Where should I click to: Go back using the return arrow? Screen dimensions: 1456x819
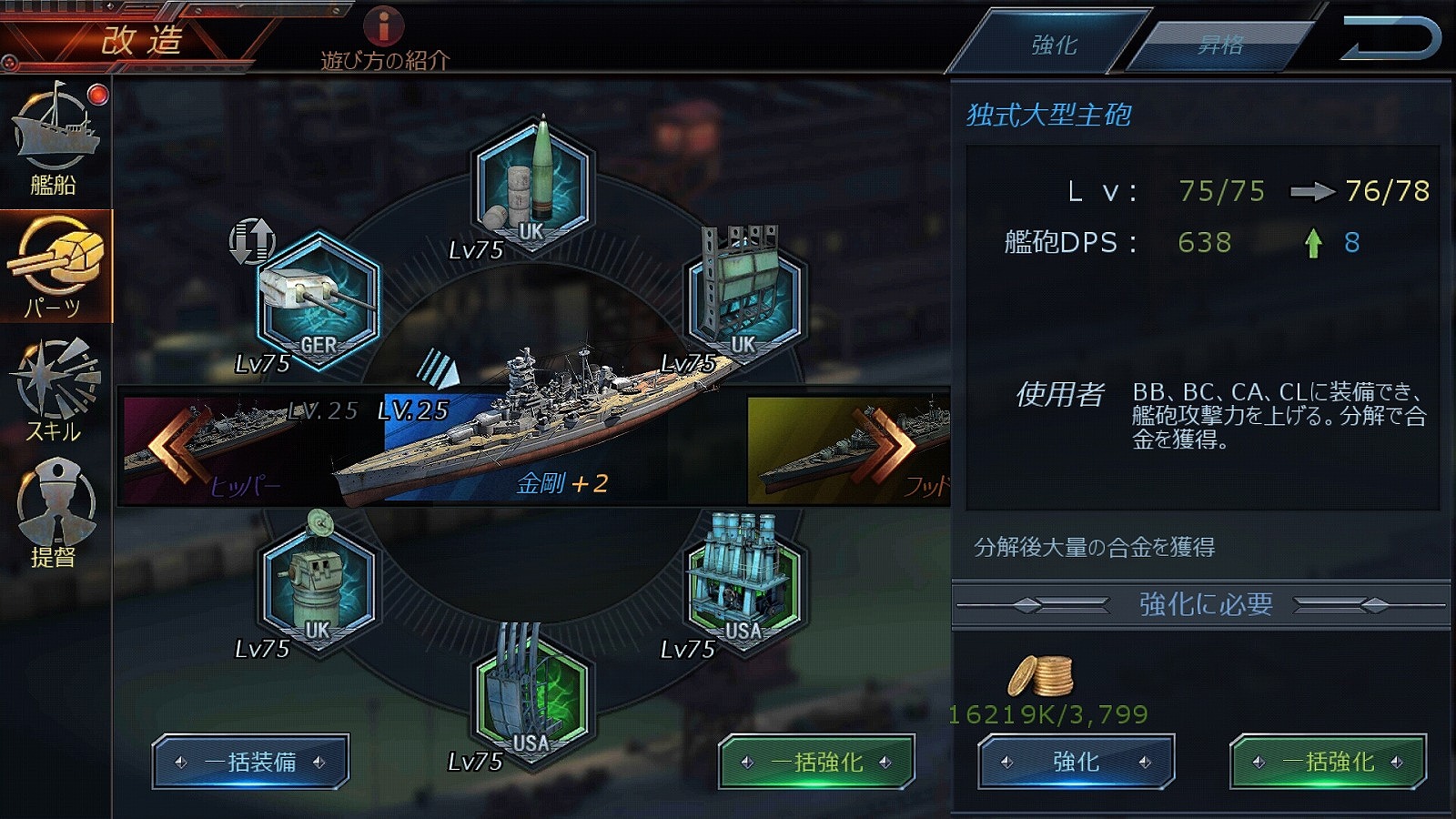1390,38
